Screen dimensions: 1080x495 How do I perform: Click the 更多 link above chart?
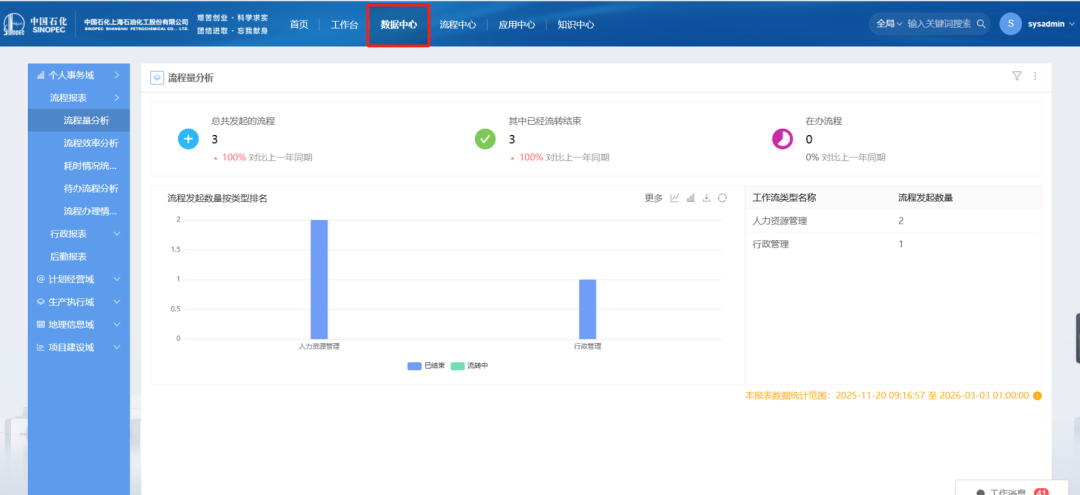653,198
